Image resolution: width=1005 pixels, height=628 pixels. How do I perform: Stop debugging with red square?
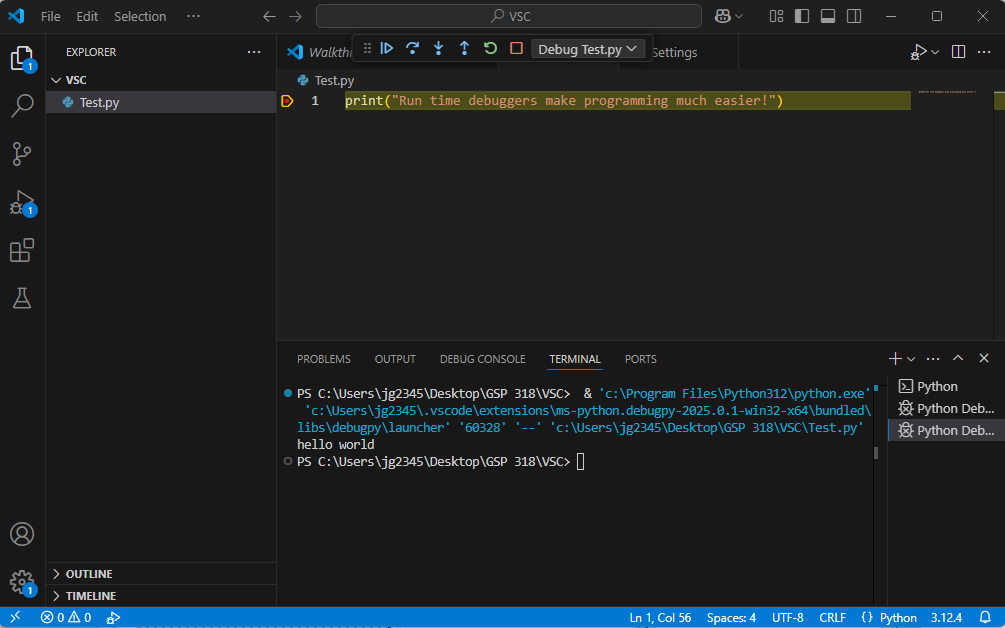[516, 48]
